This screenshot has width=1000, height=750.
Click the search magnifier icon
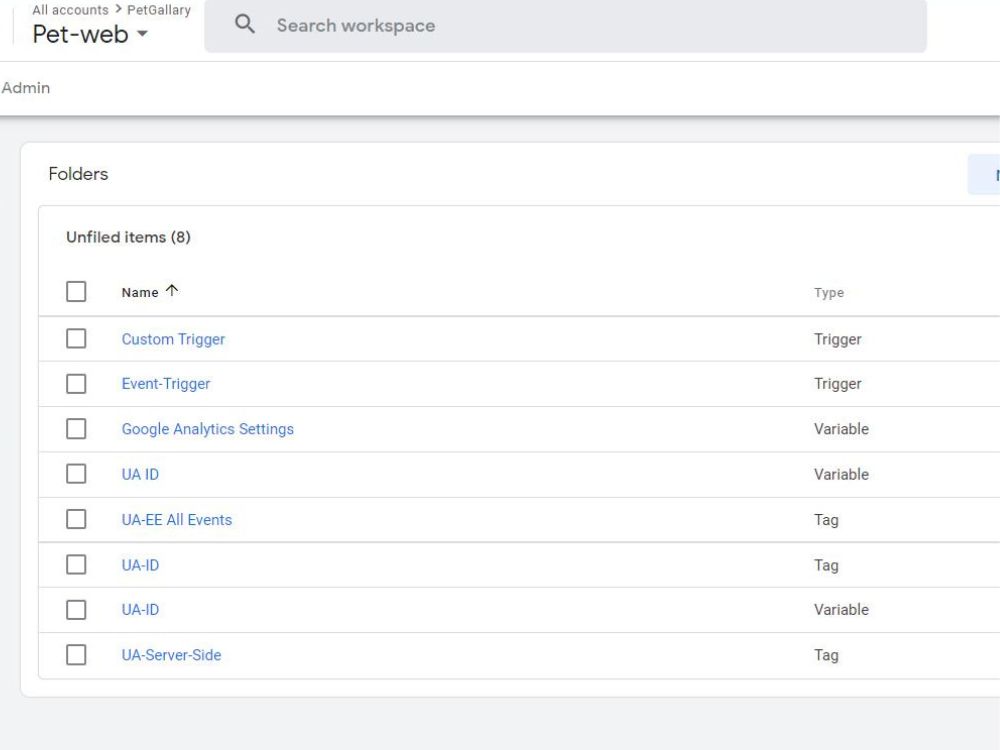(245, 25)
